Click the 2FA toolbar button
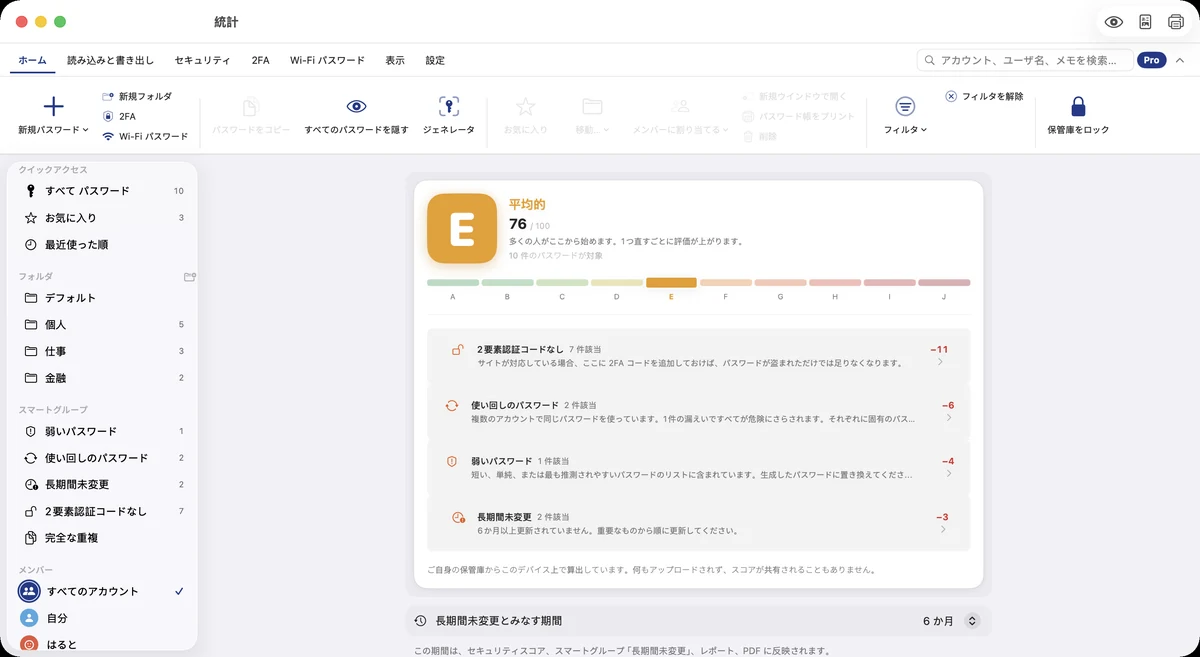The width and height of the screenshot is (1200, 657). pos(119,116)
